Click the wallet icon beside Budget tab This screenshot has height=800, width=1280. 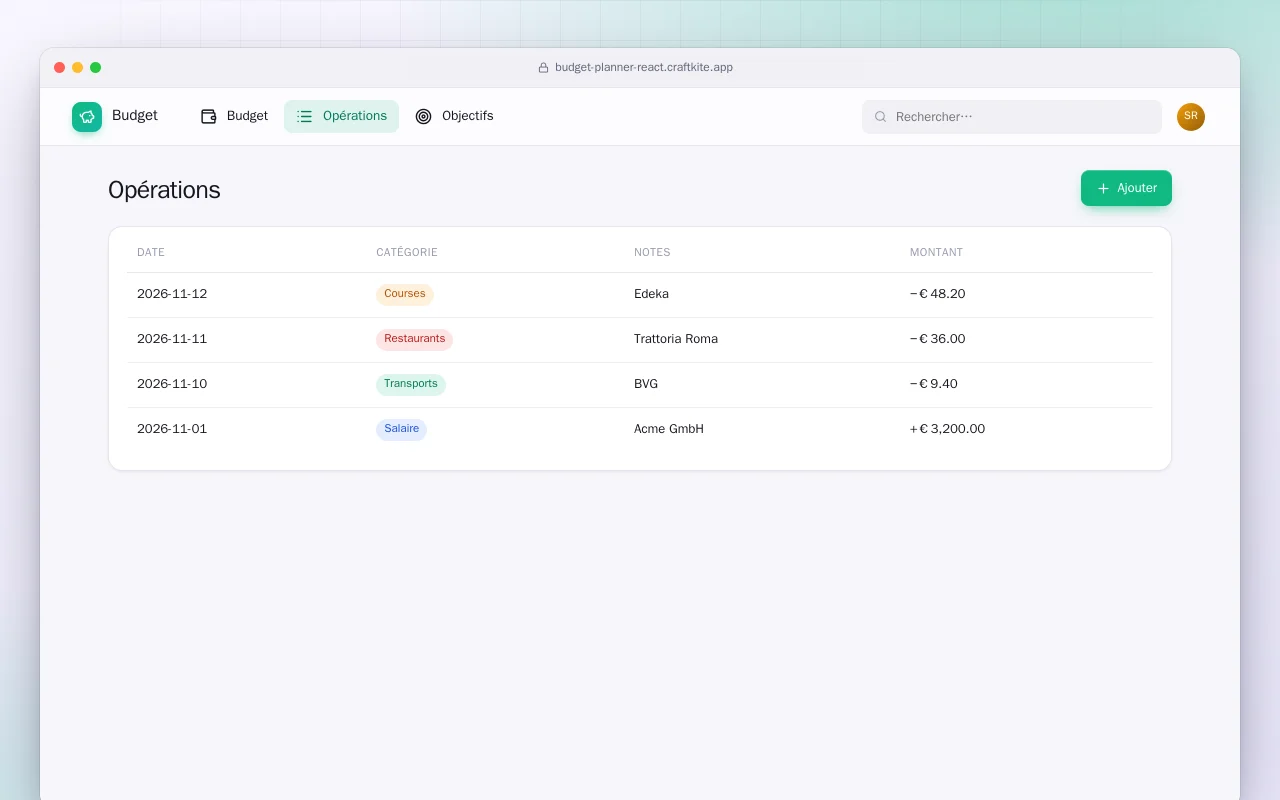[x=209, y=116]
